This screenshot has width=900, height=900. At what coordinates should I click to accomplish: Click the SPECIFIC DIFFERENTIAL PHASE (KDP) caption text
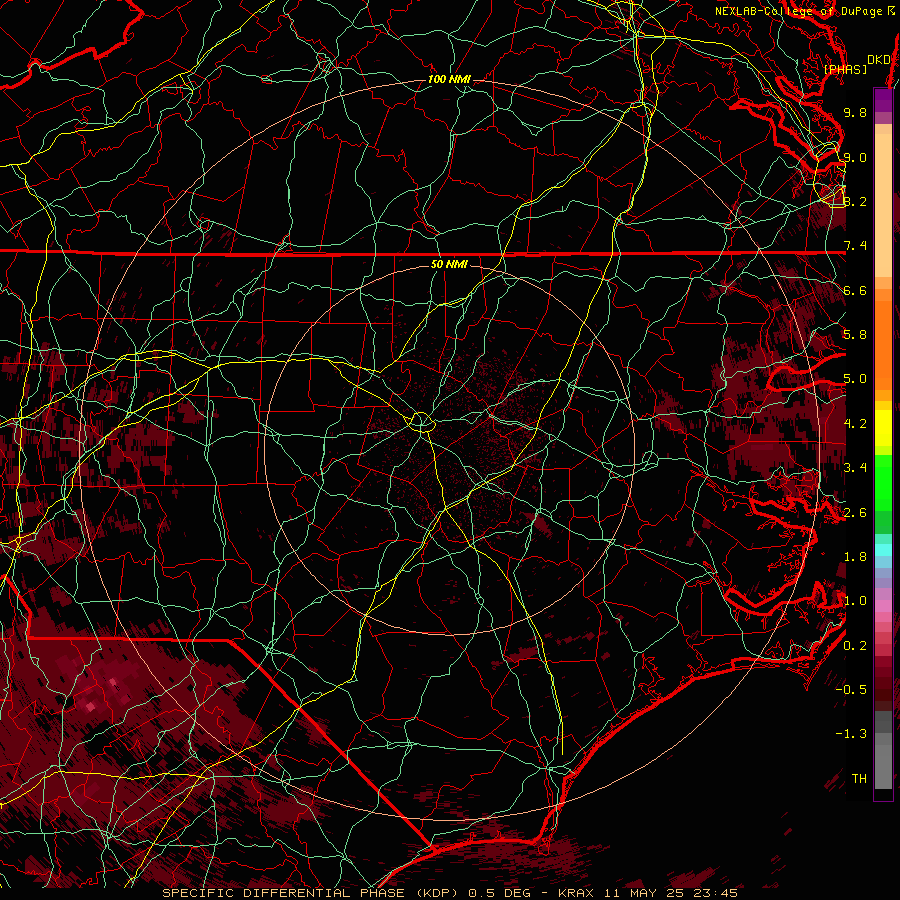coord(312,893)
